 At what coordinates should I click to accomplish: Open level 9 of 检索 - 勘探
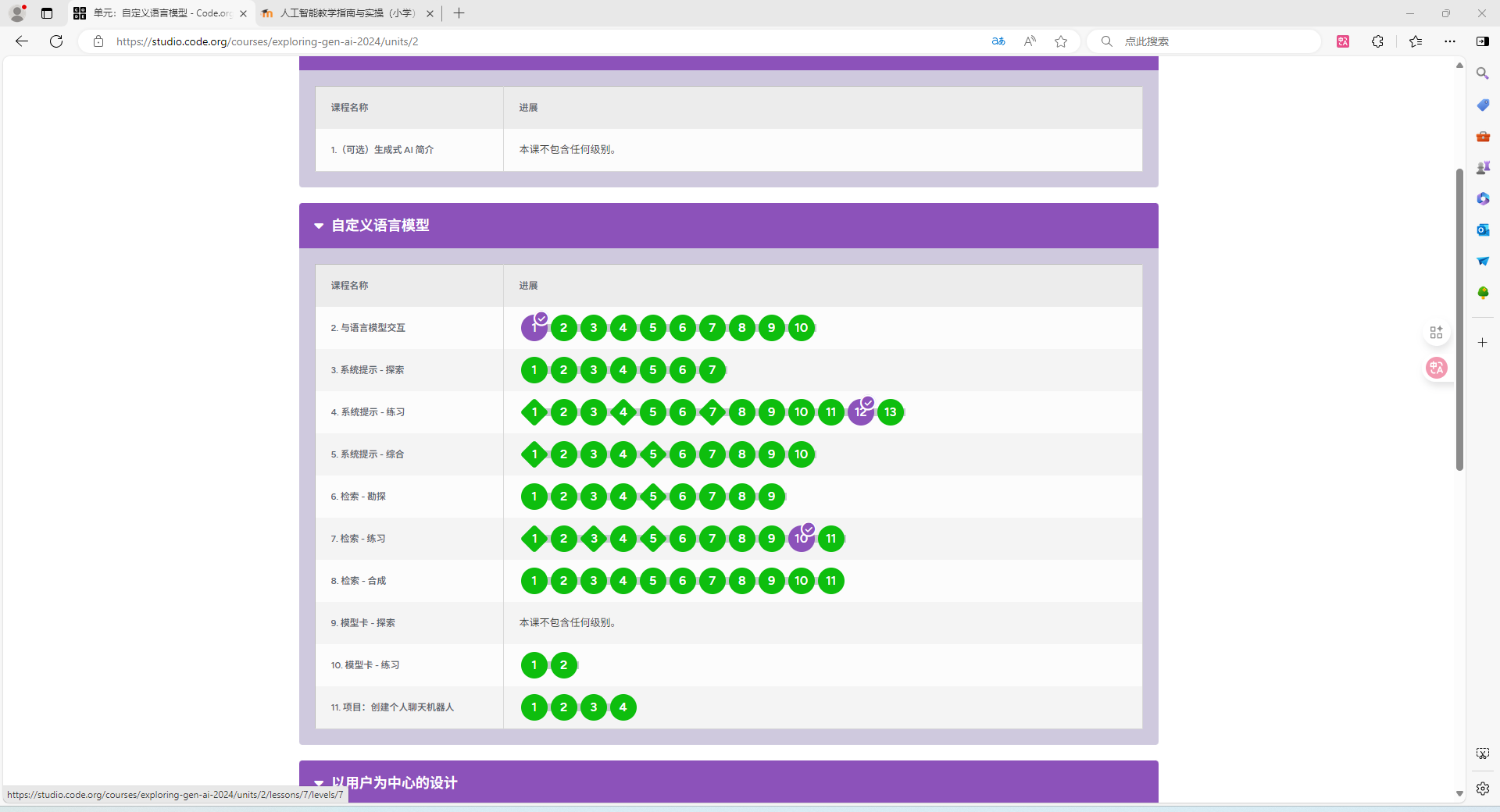point(772,497)
